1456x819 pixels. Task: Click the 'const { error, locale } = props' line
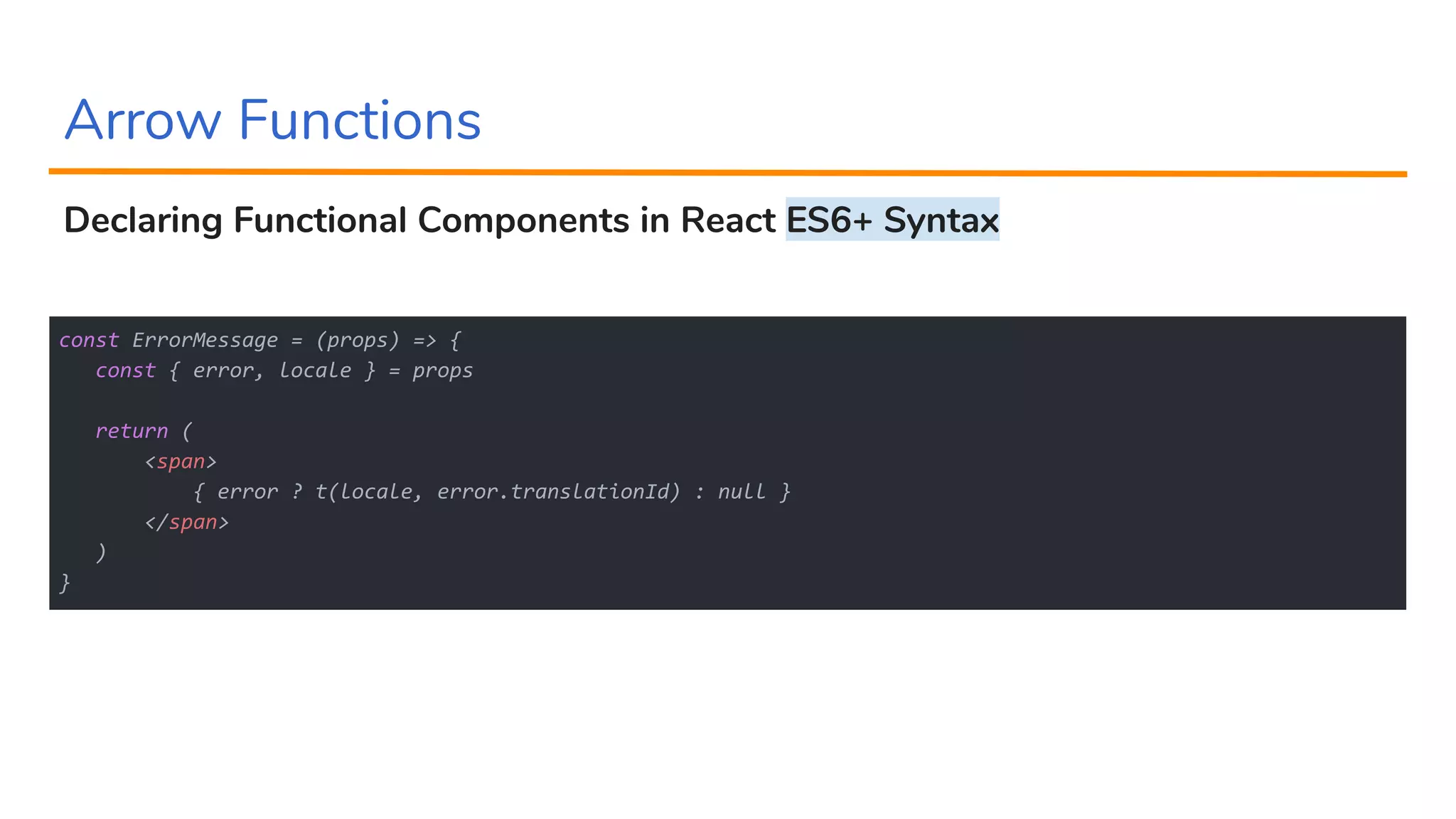(x=284, y=370)
